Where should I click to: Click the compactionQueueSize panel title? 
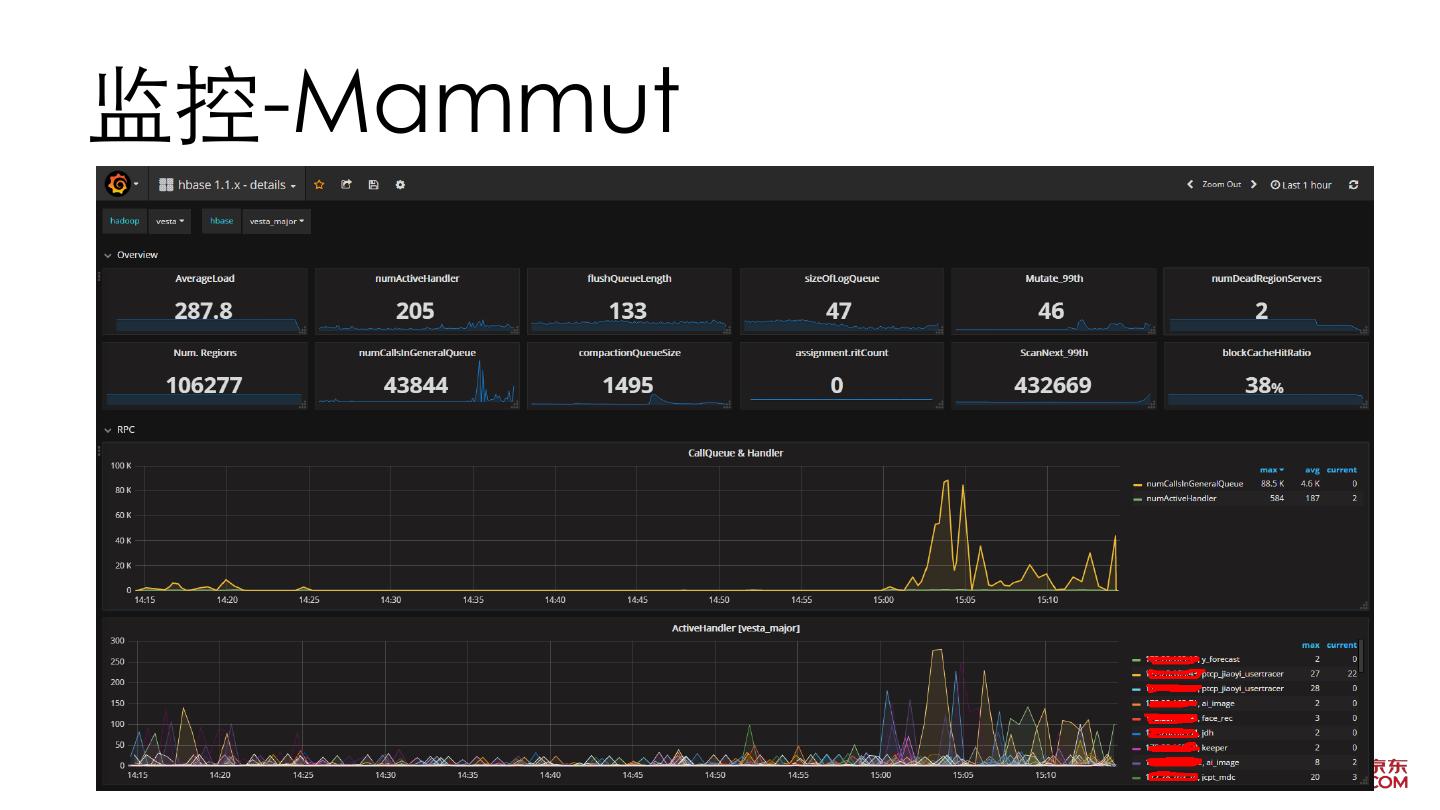pyautogui.click(x=629, y=353)
